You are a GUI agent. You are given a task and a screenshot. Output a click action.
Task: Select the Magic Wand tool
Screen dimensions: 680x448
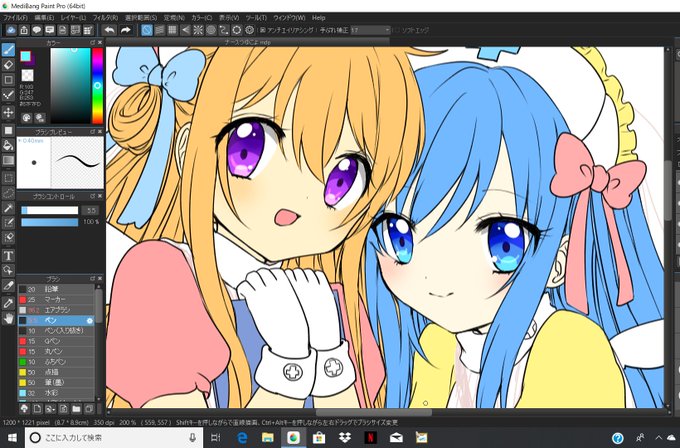8,208
